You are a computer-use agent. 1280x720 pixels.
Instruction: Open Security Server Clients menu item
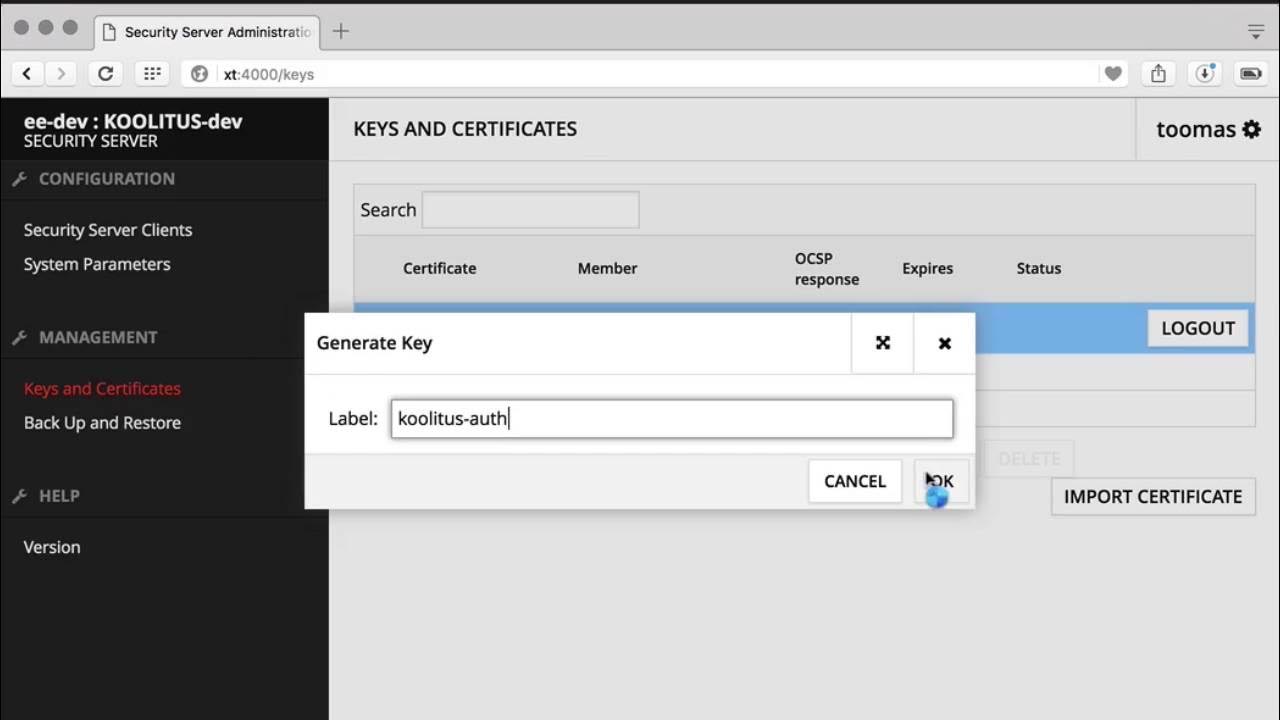pos(108,230)
